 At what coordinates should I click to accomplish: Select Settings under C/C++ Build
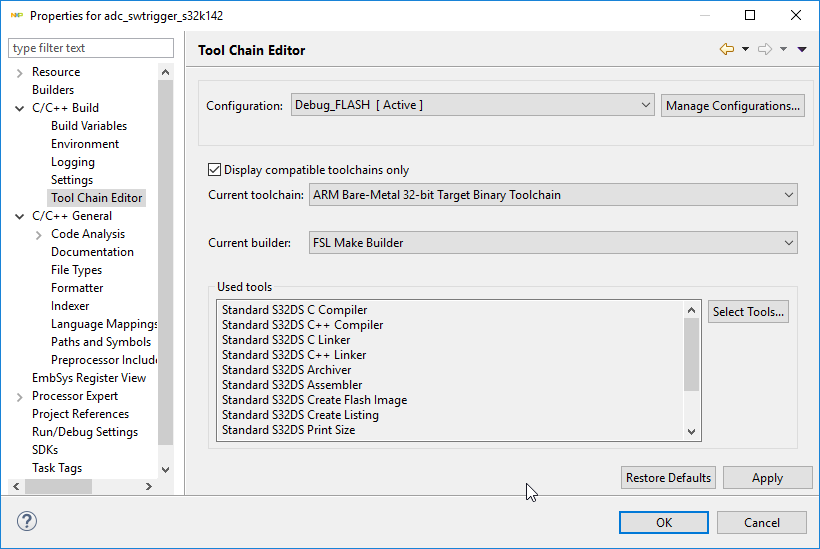72,180
